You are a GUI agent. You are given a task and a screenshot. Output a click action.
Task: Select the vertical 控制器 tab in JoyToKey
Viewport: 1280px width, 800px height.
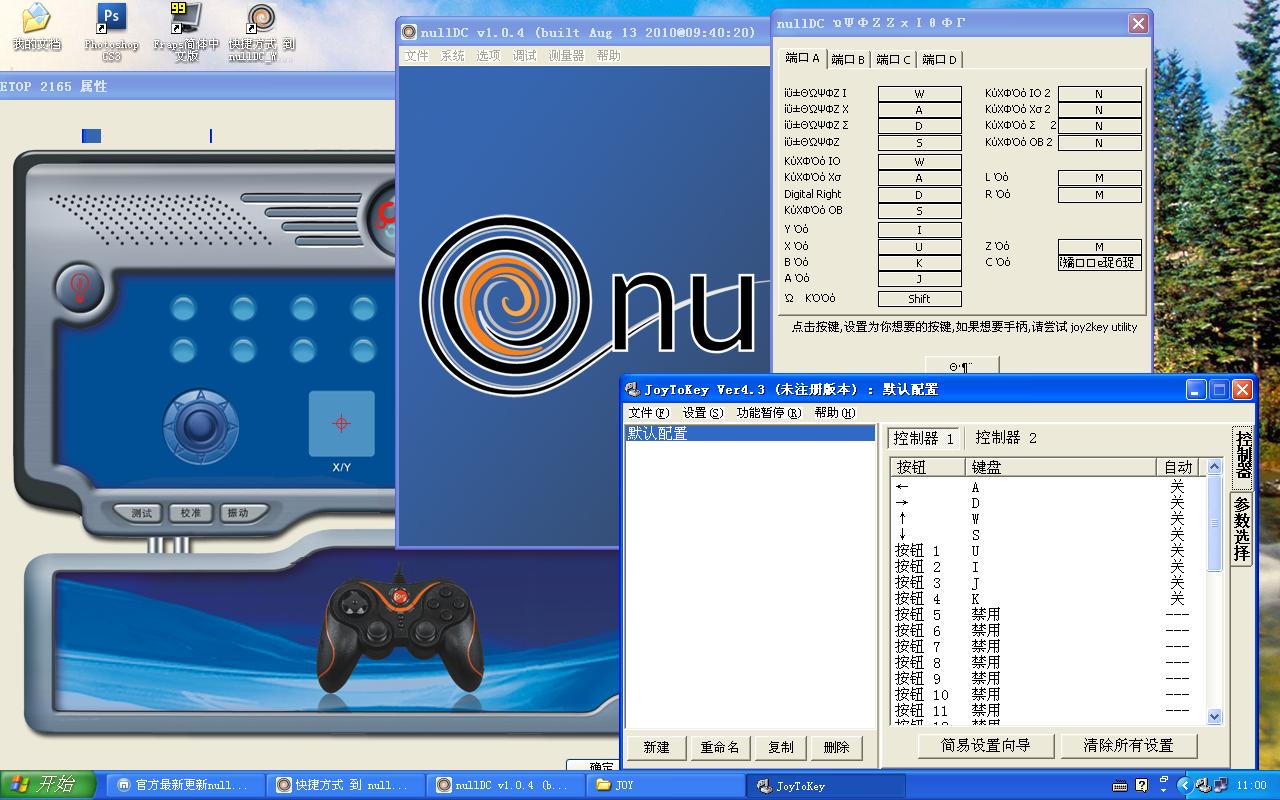tap(1243, 457)
